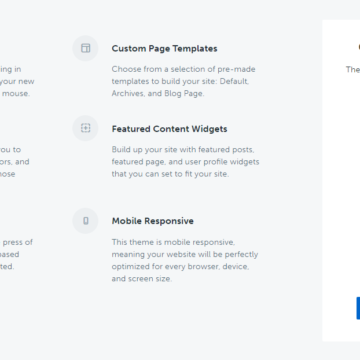Click the 'that you can set to fit' line

click(170, 174)
